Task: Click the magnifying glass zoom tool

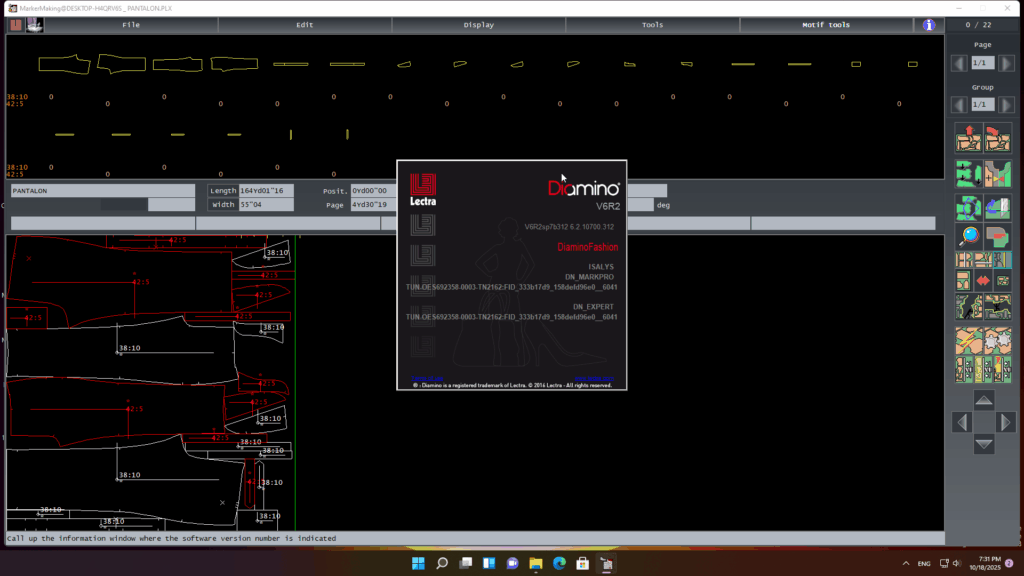Action: [x=969, y=236]
